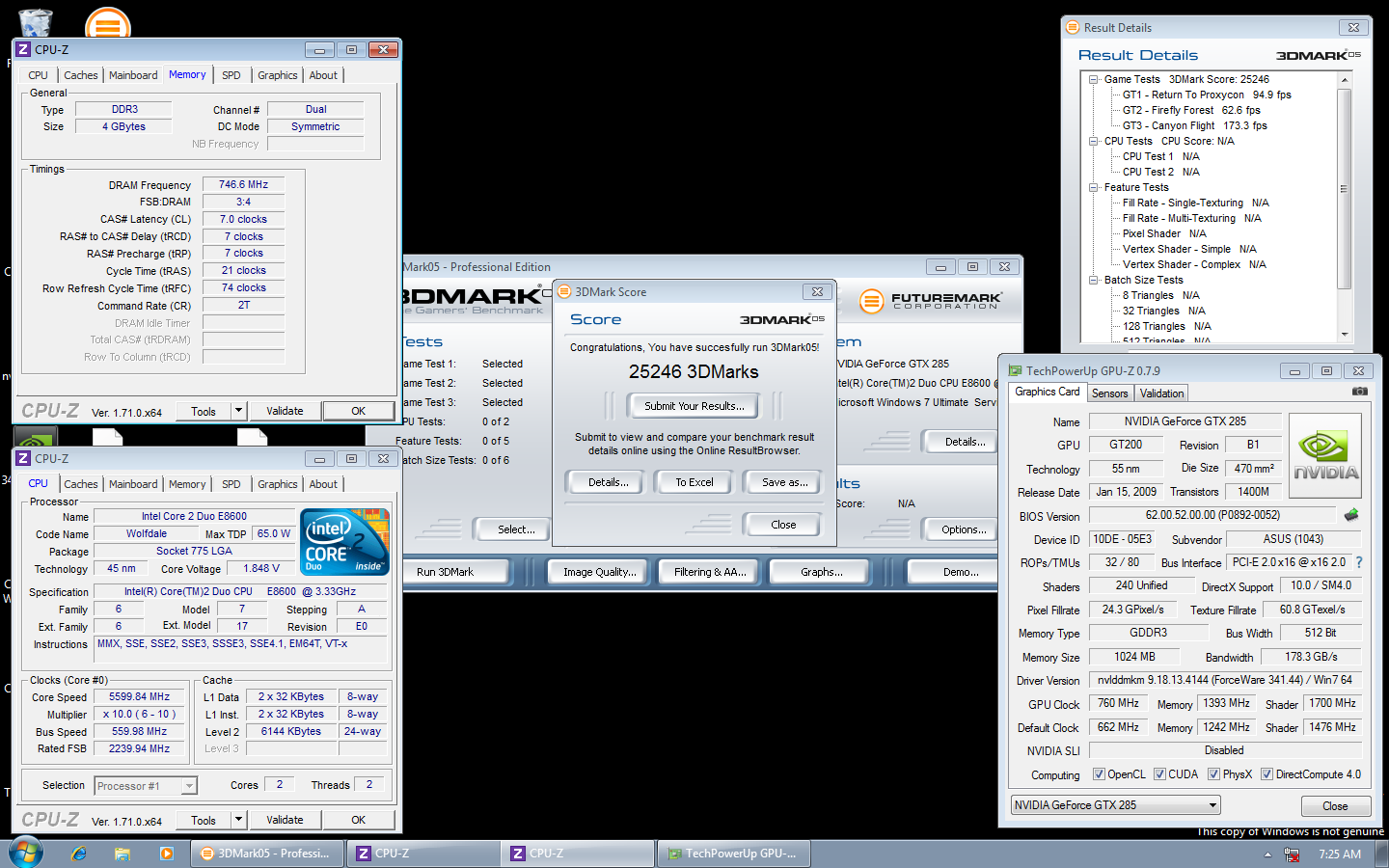Click the Bus Interface question mark icon
This screenshot has width=1389, height=868.
[x=1359, y=561]
